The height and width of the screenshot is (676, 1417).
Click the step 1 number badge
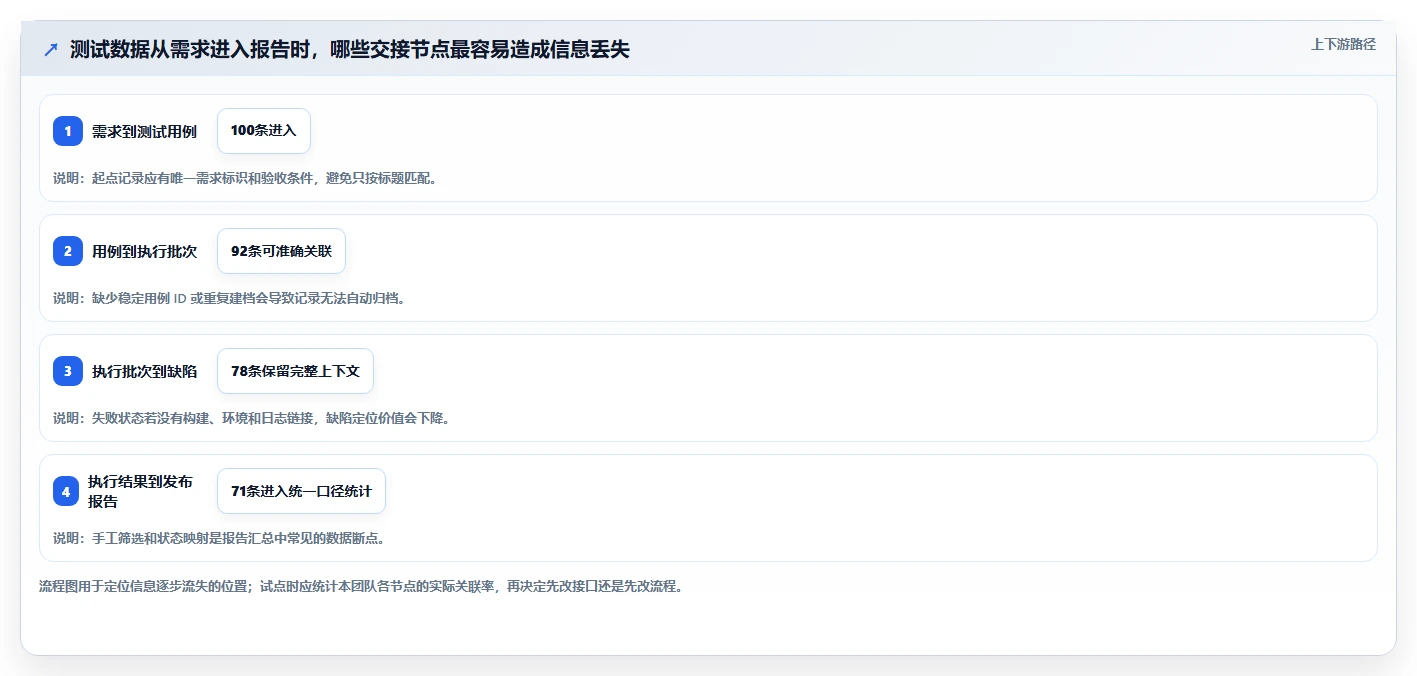pyautogui.click(x=68, y=131)
